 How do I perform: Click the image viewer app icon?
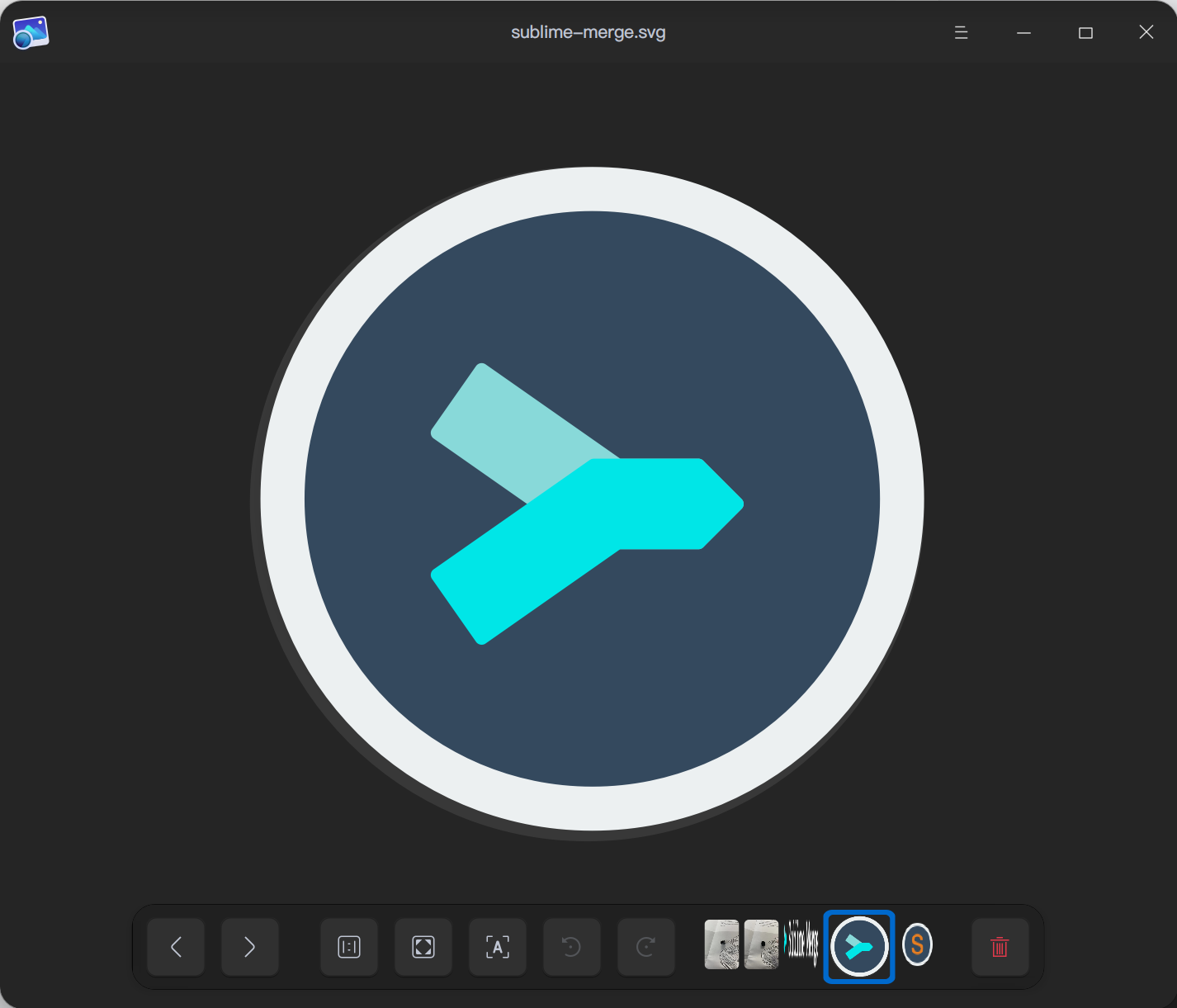click(x=31, y=33)
